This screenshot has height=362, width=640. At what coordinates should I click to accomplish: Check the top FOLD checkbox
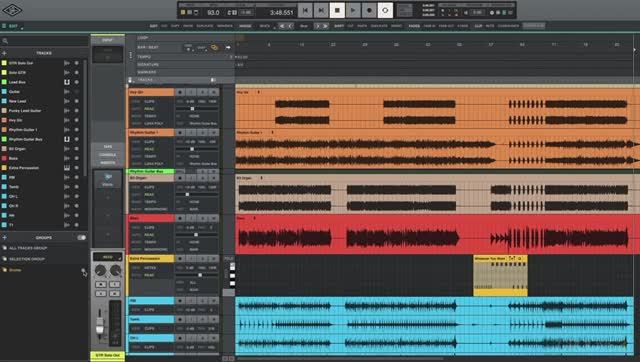pyautogui.click(x=232, y=267)
